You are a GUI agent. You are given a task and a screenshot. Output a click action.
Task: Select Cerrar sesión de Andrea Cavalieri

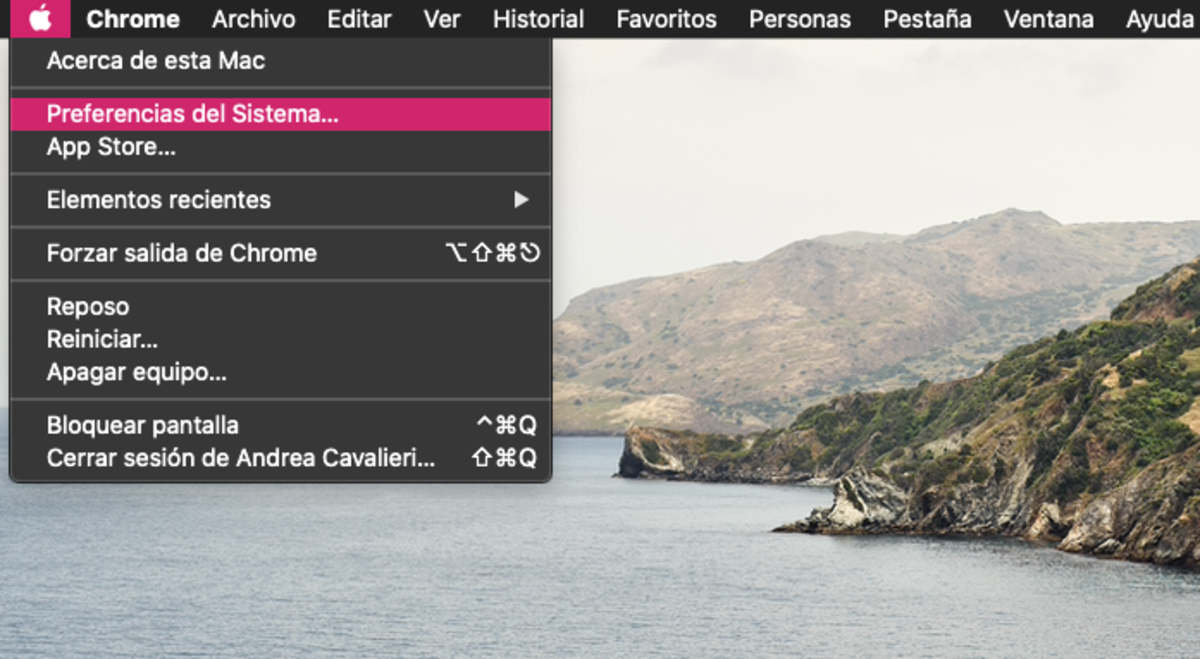click(x=240, y=458)
